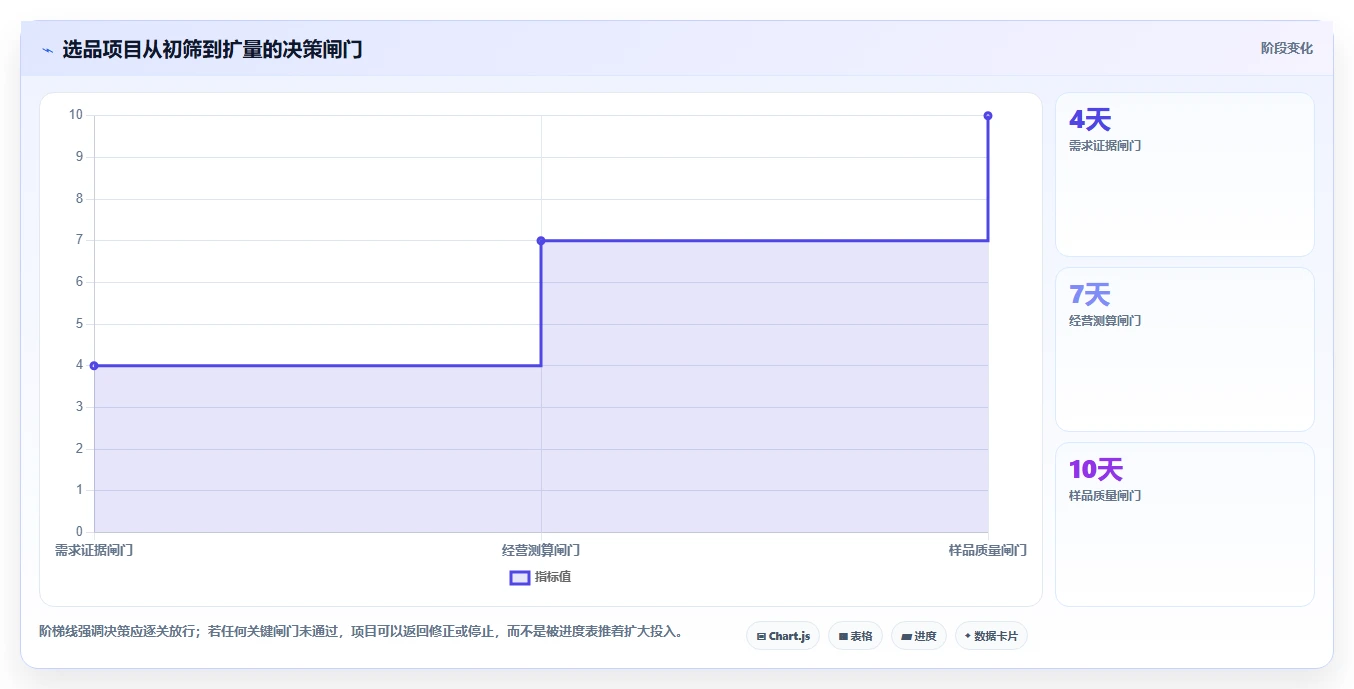
Task: Click the 需求证据闸门 x-axis label
Action: click(x=94, y=550)
